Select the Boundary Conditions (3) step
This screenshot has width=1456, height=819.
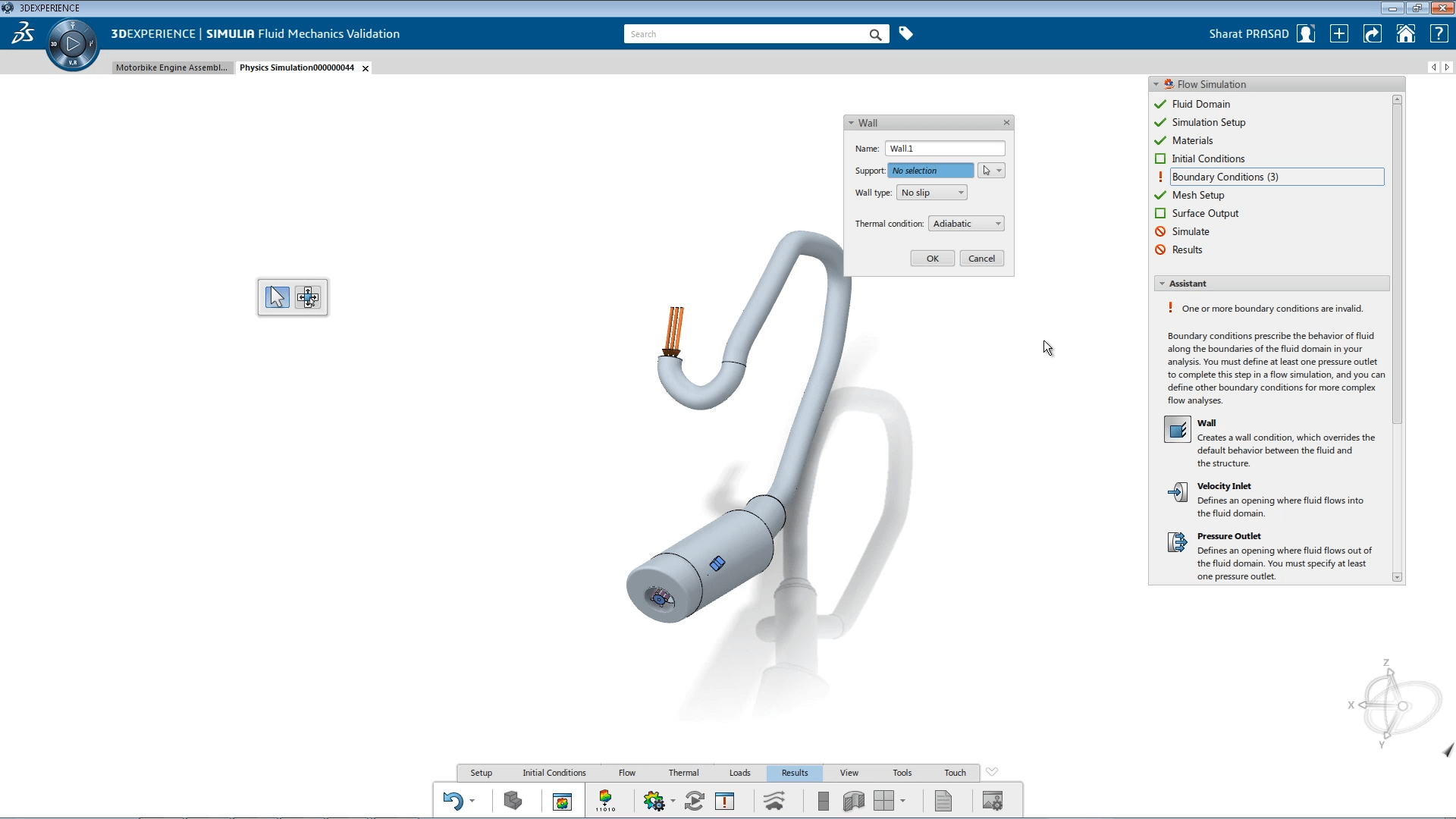[x=1277, y=177]
